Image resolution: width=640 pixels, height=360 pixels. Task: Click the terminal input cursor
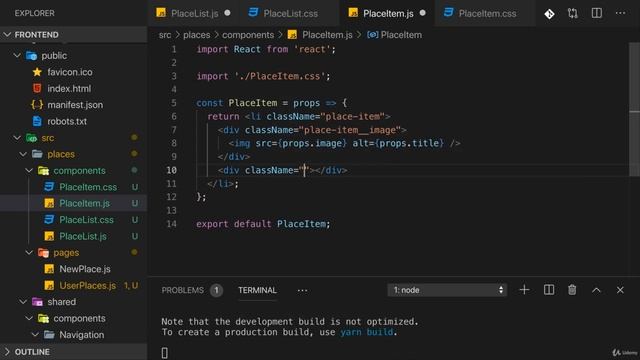pos(164,353)
